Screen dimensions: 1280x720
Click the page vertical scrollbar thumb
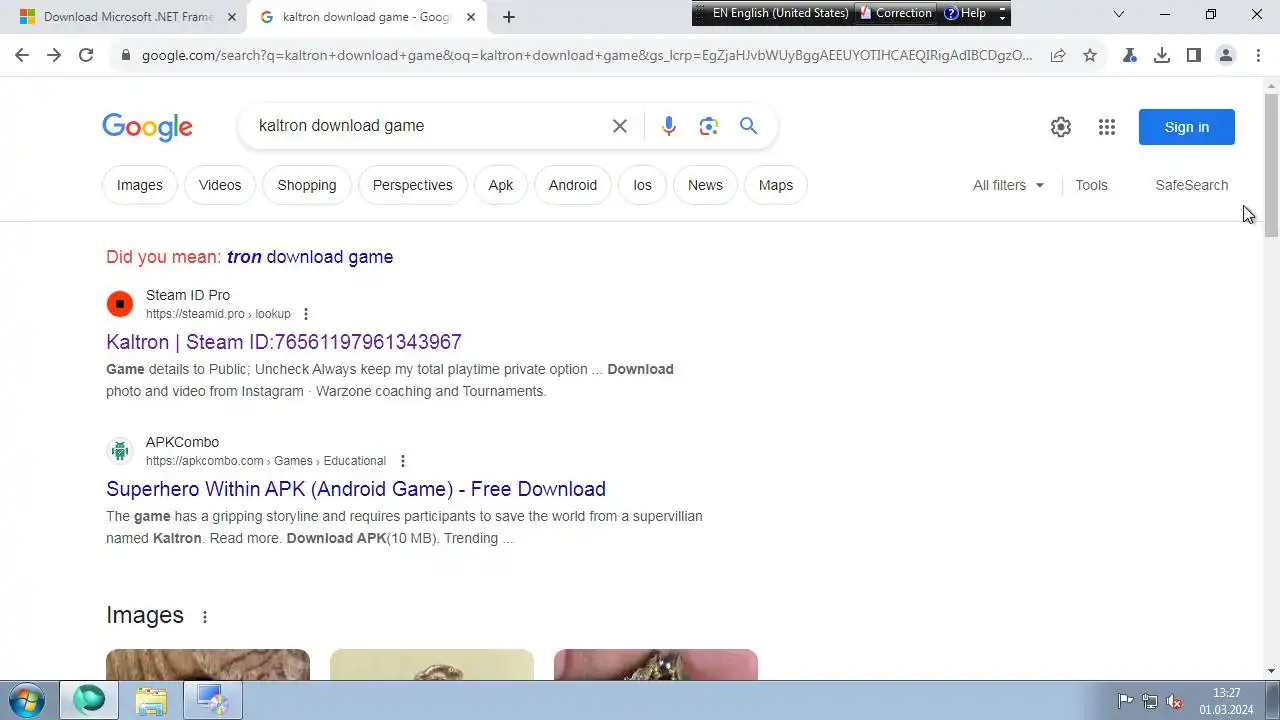pos(1271,165)
